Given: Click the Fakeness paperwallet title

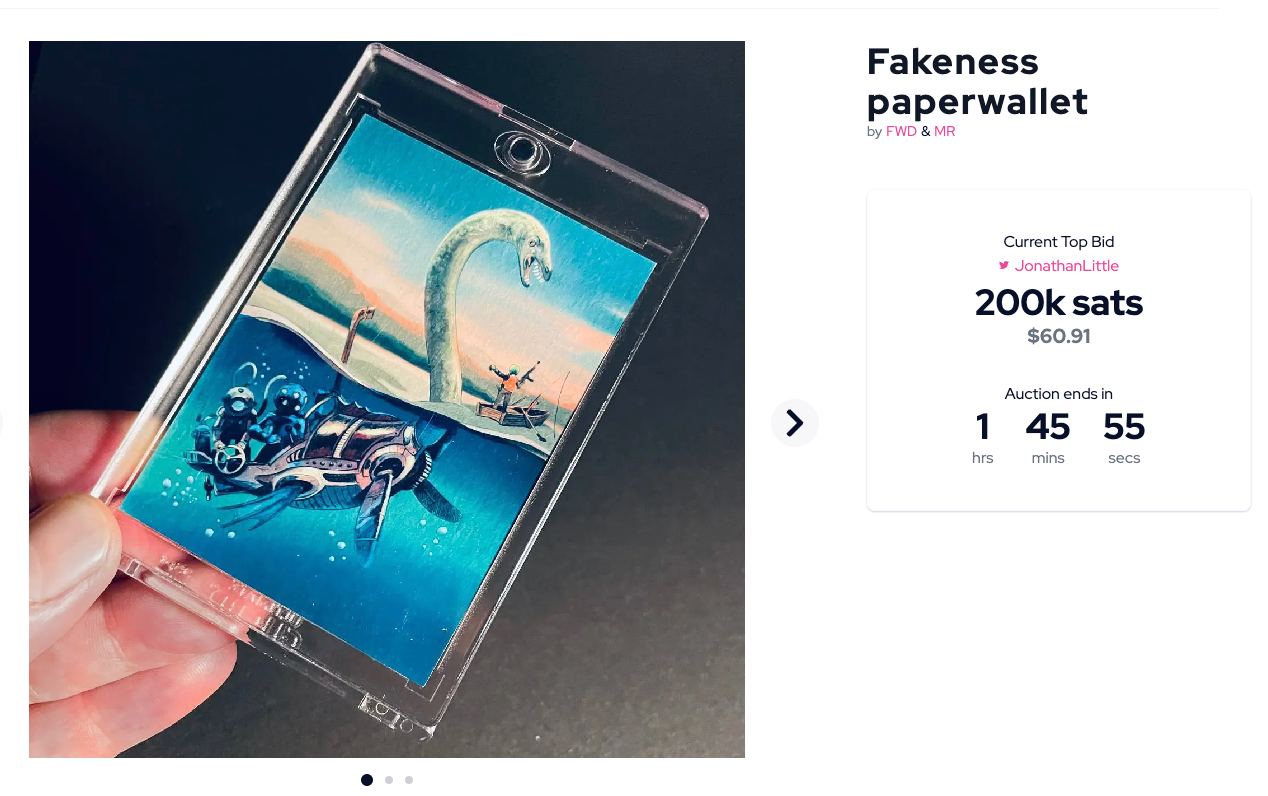Looking at the screenshot, I should pos(977,81).
